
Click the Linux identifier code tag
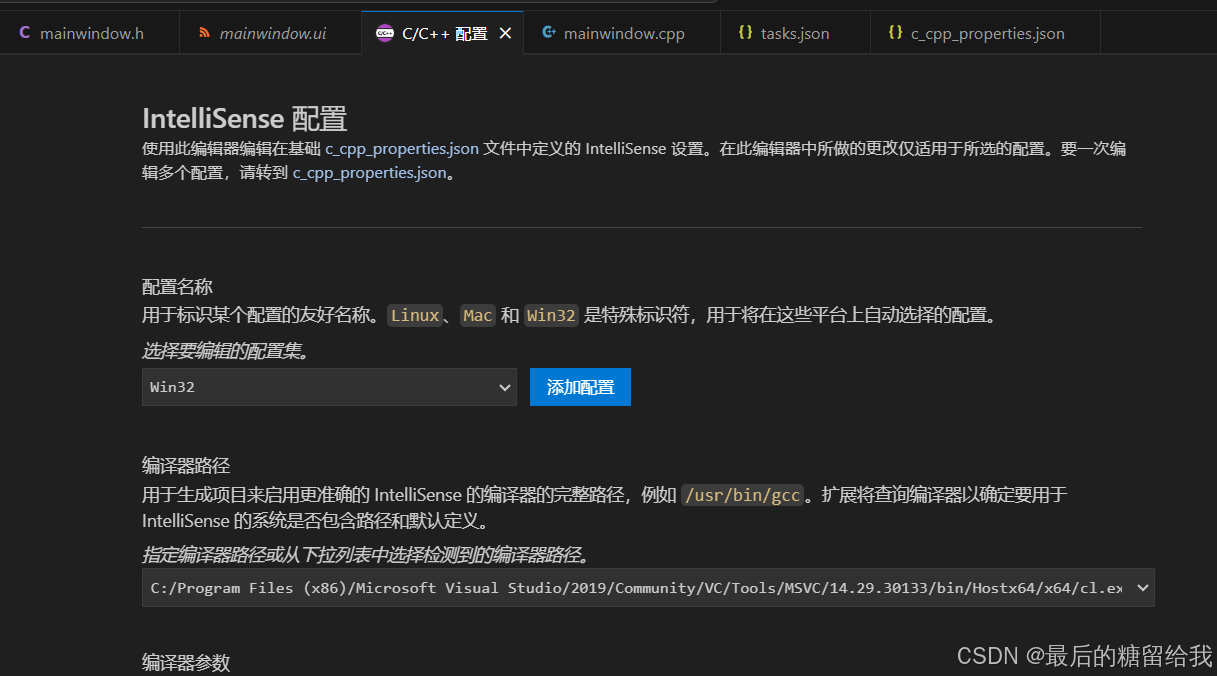pyautogui.click(x=415, y=316)
